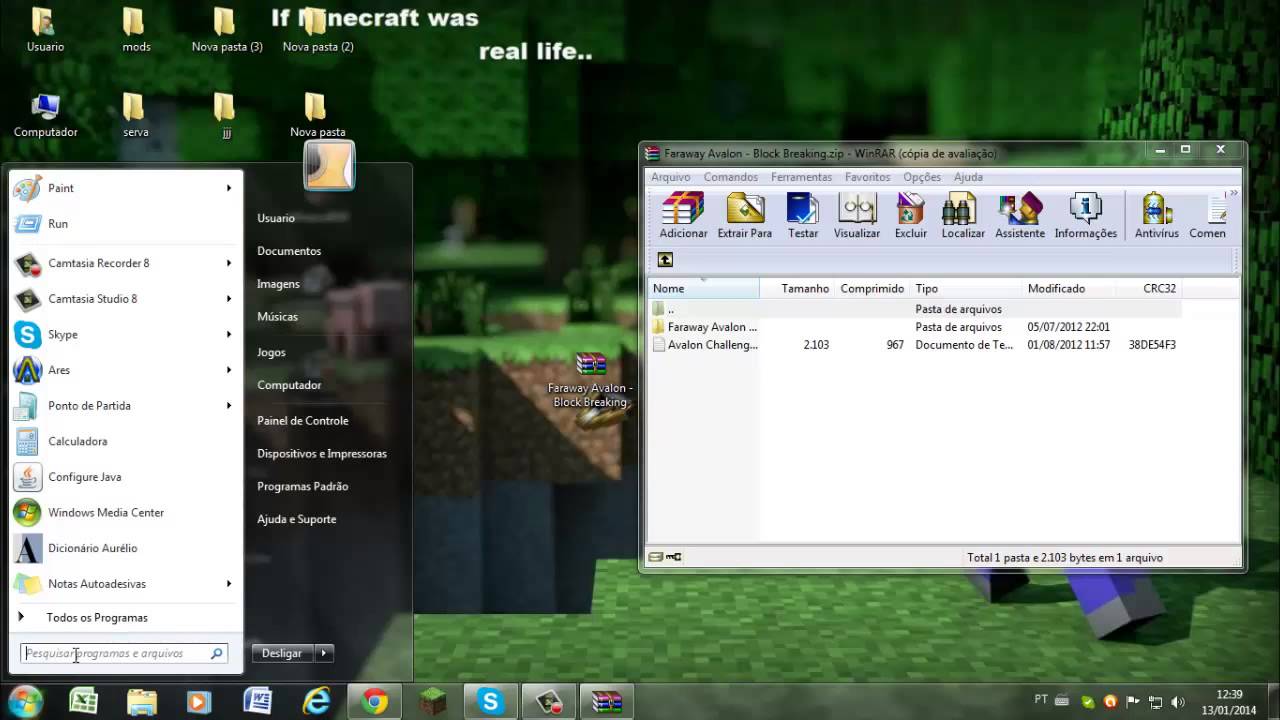Open the serva desktop folder

click(x=136, y=115)
